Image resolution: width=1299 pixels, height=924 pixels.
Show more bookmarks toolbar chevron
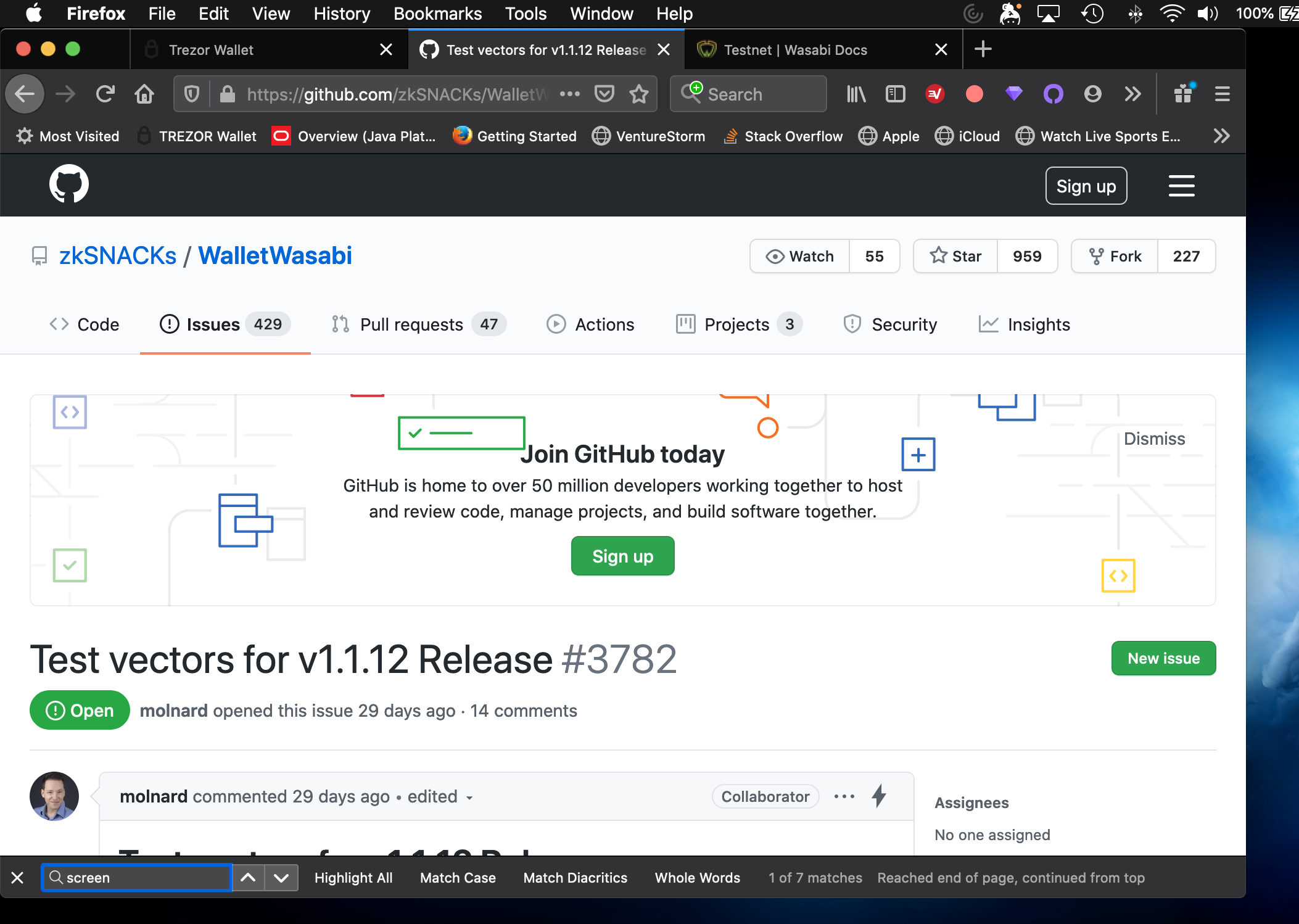click(x=1221, y=136)
